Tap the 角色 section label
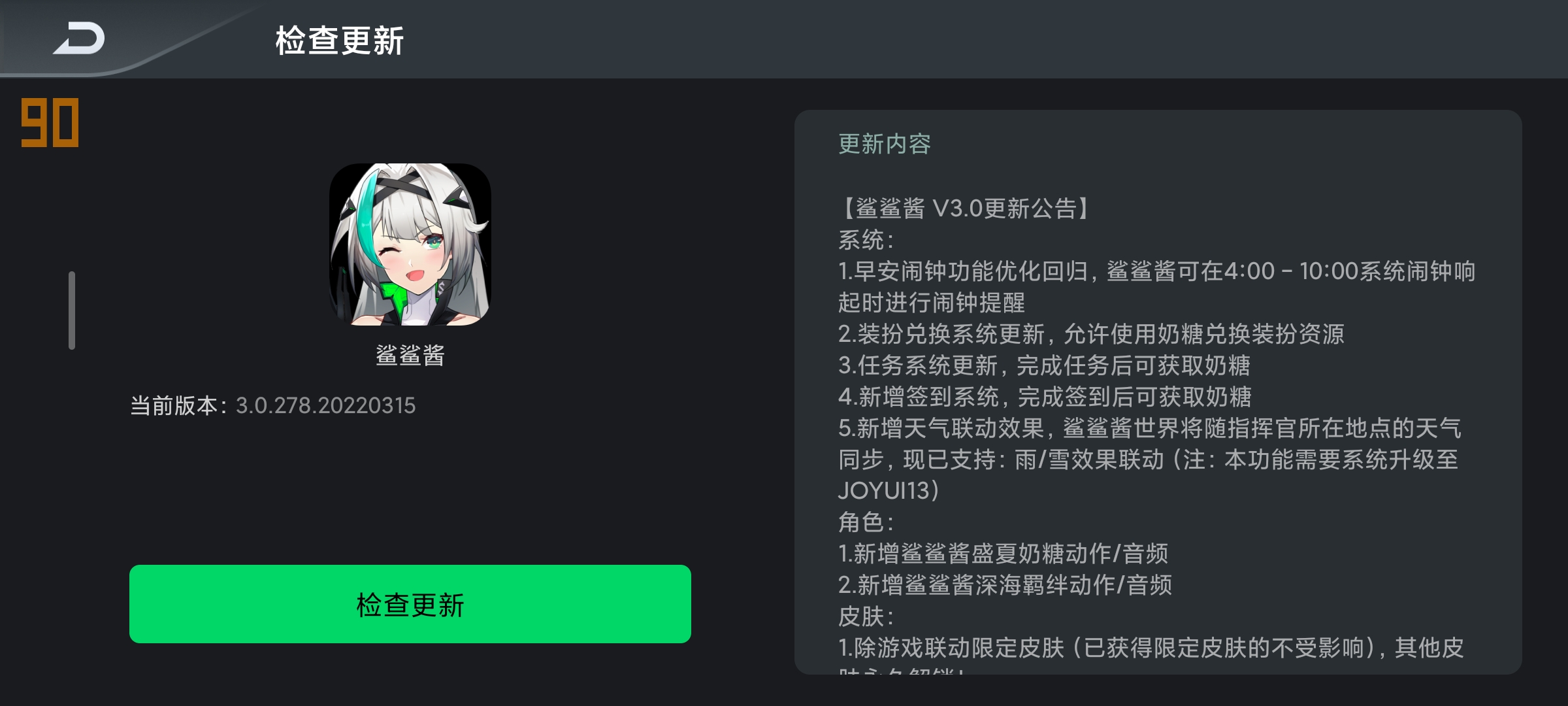 [866, 522]
